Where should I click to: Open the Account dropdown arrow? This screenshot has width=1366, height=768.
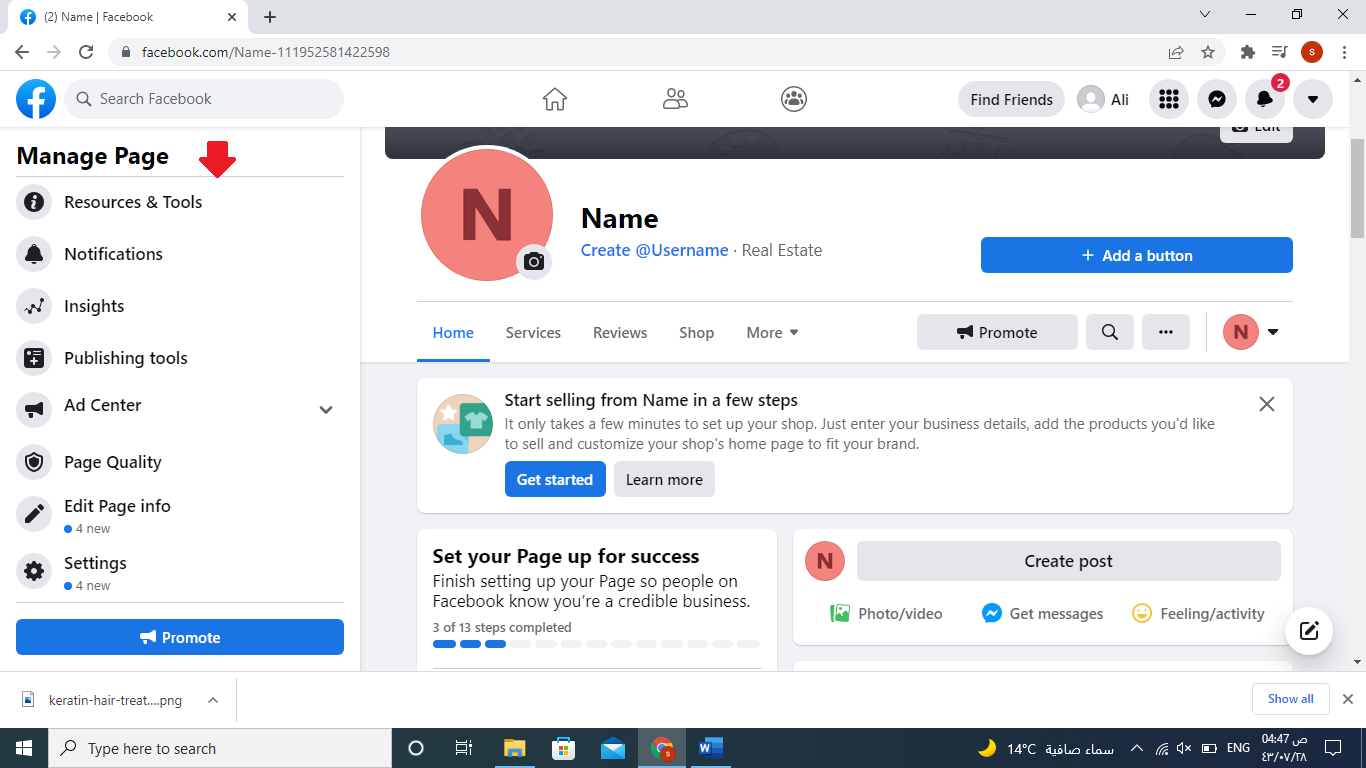1313,99
